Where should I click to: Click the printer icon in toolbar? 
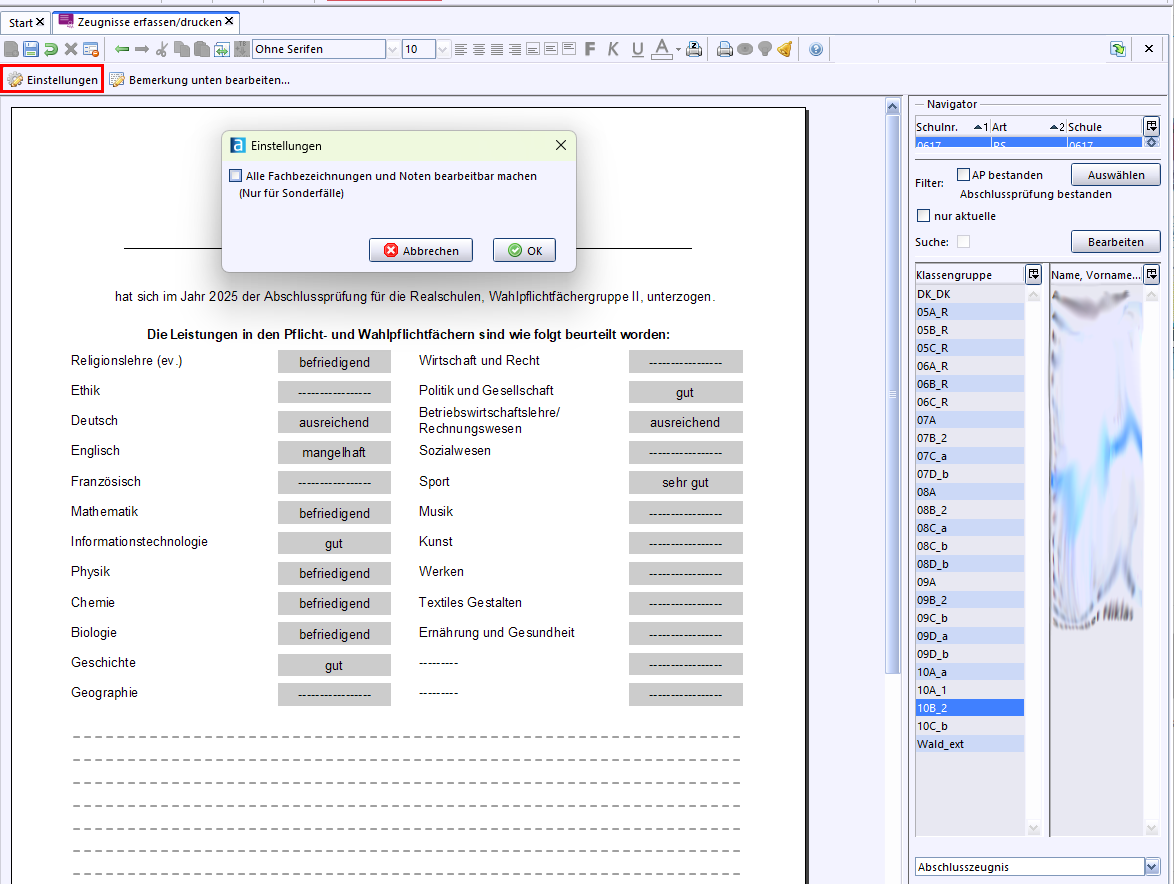coord(725,49)
